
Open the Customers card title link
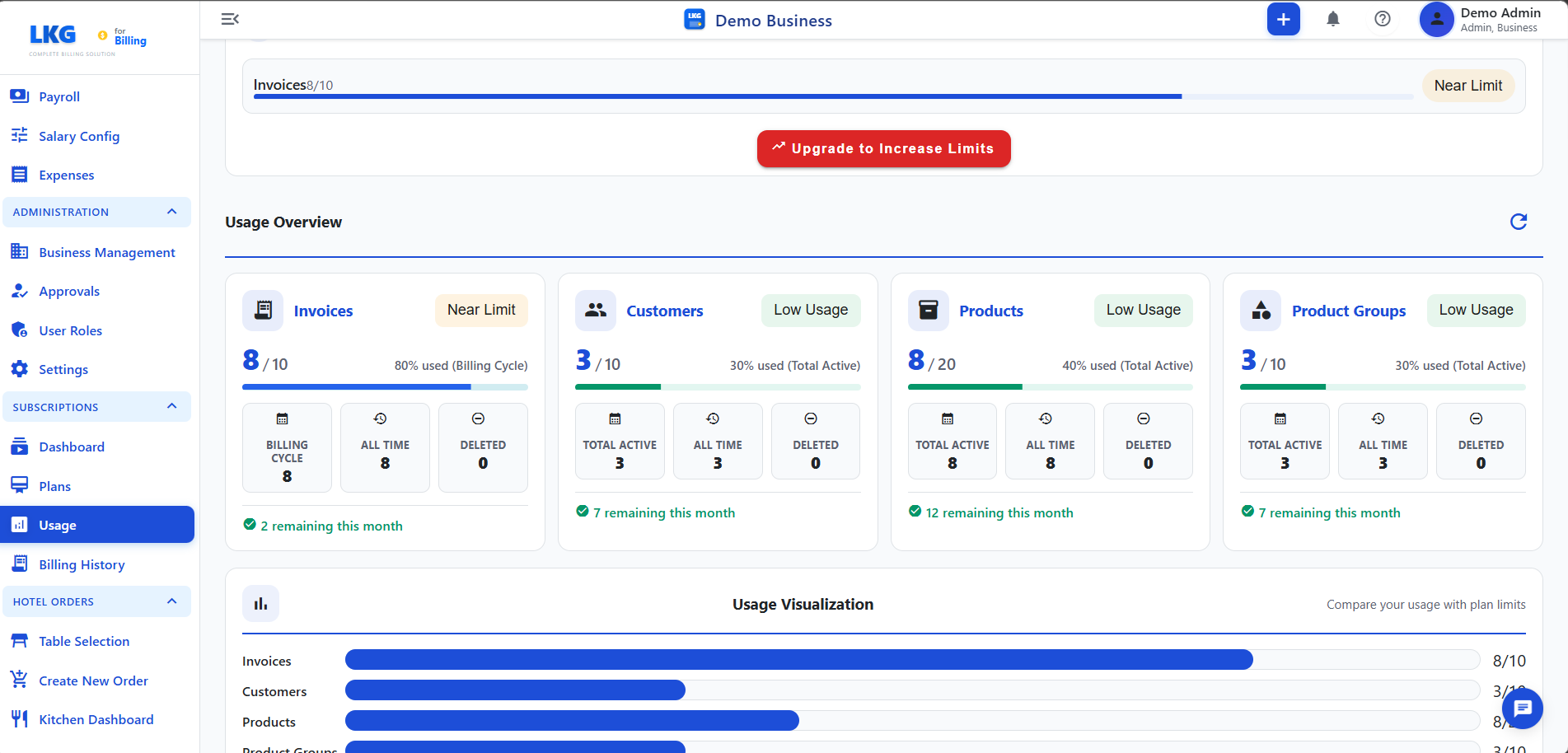(664, 311)
